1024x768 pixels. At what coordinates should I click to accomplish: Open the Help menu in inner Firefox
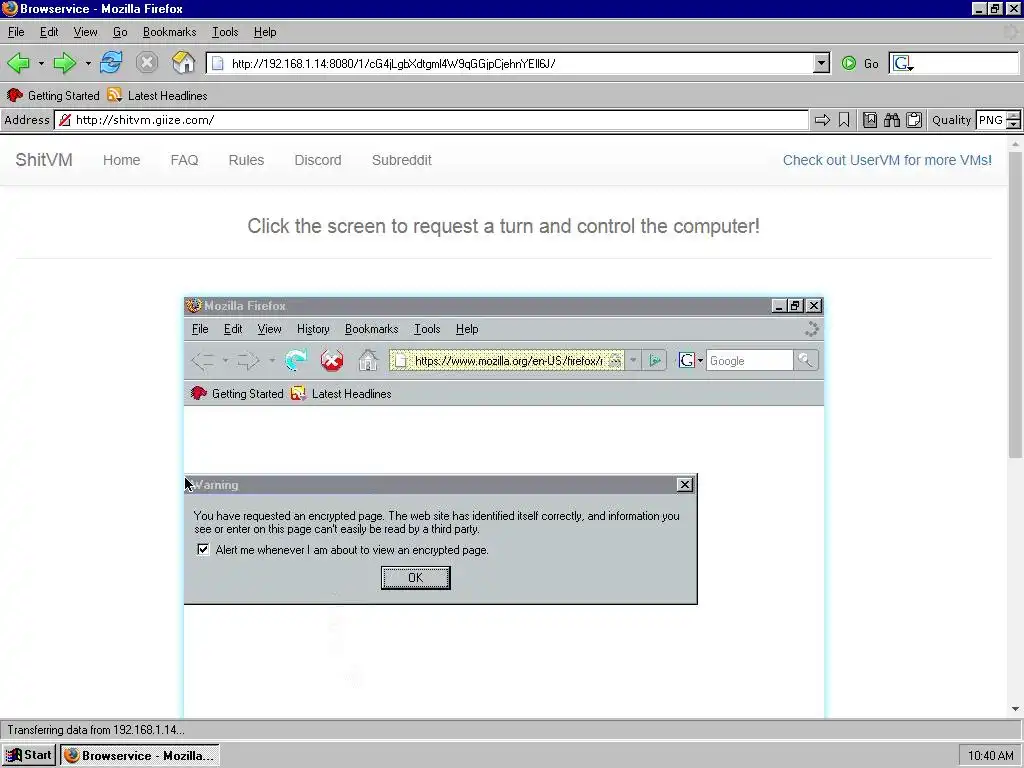pos(467,329)
